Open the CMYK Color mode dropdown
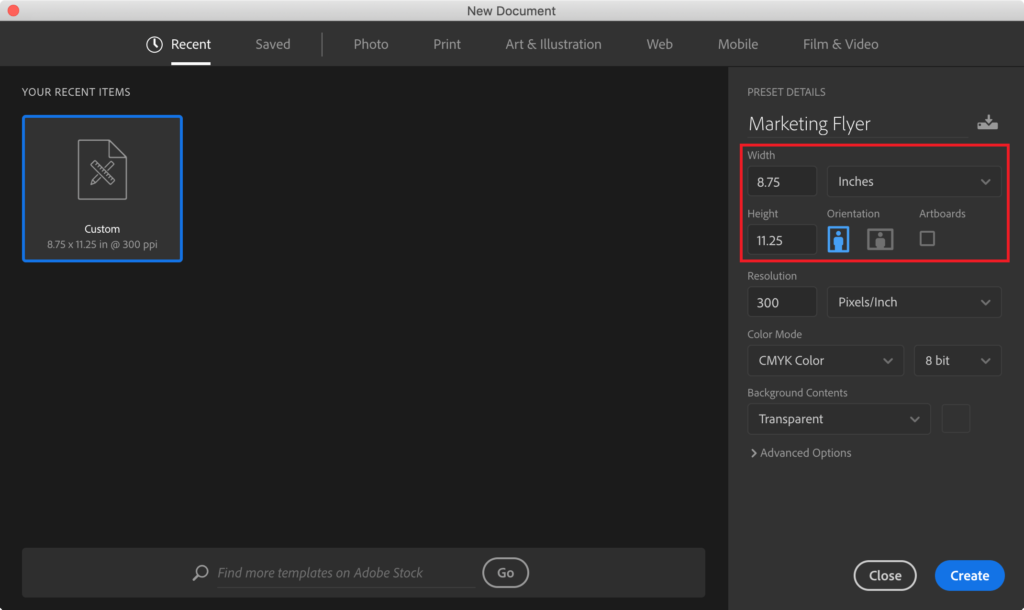This screenshot has width=1024, height=610. (x=824, y=361)
